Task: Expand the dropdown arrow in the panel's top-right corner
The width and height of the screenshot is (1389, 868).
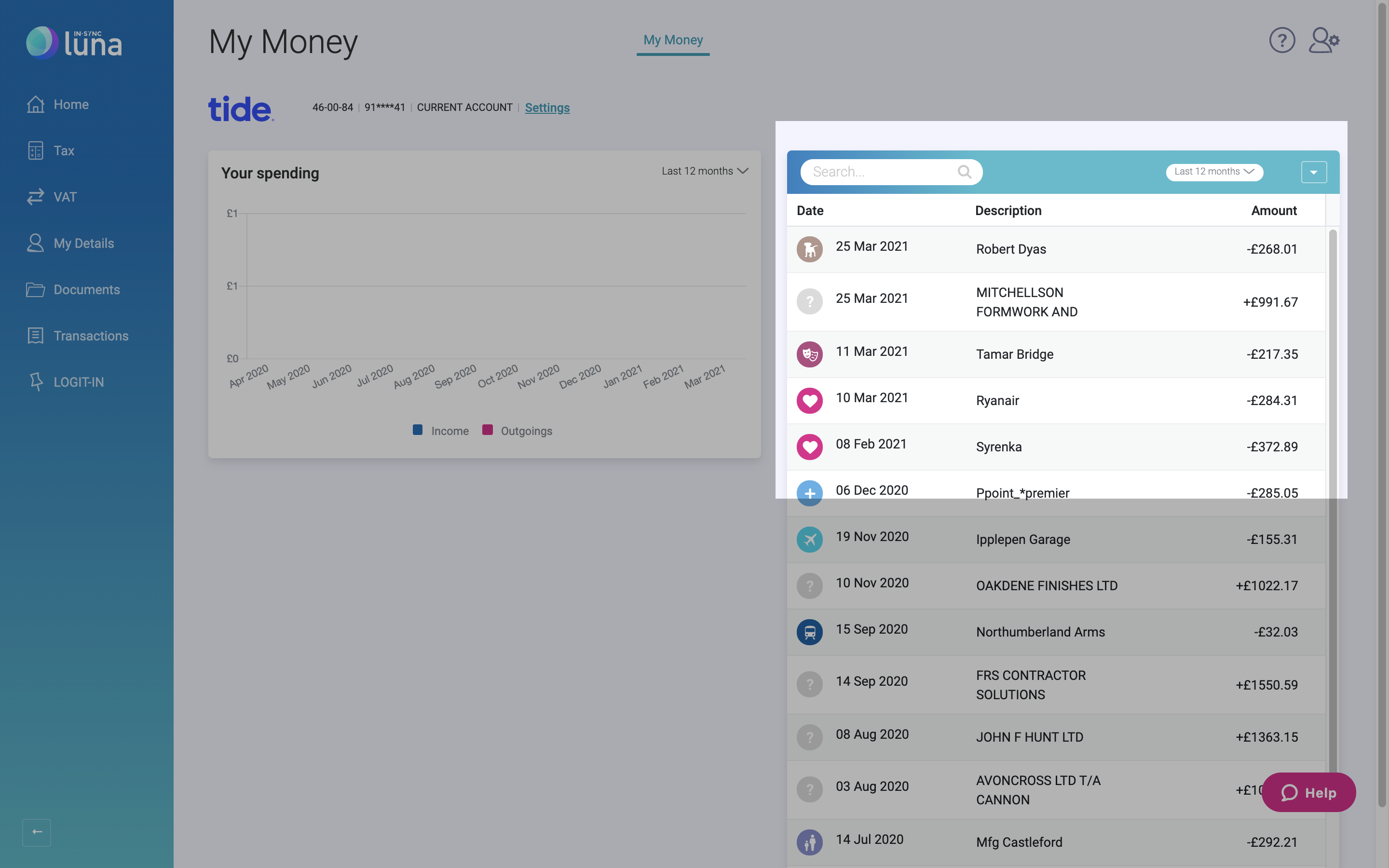Action: coord(1314,172)
